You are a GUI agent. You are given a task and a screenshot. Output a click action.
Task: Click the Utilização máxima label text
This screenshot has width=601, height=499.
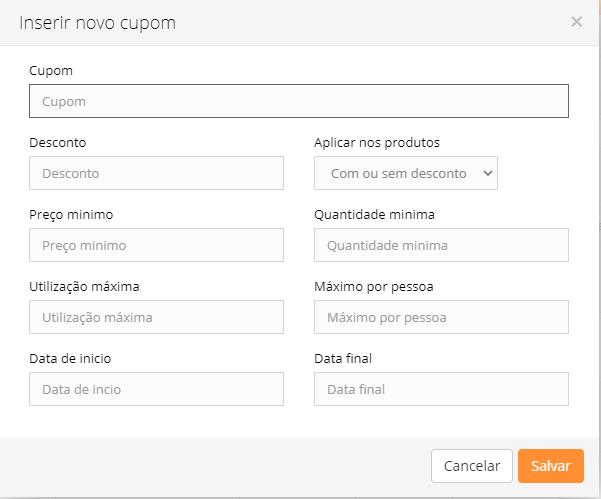(x=84, y=287)
